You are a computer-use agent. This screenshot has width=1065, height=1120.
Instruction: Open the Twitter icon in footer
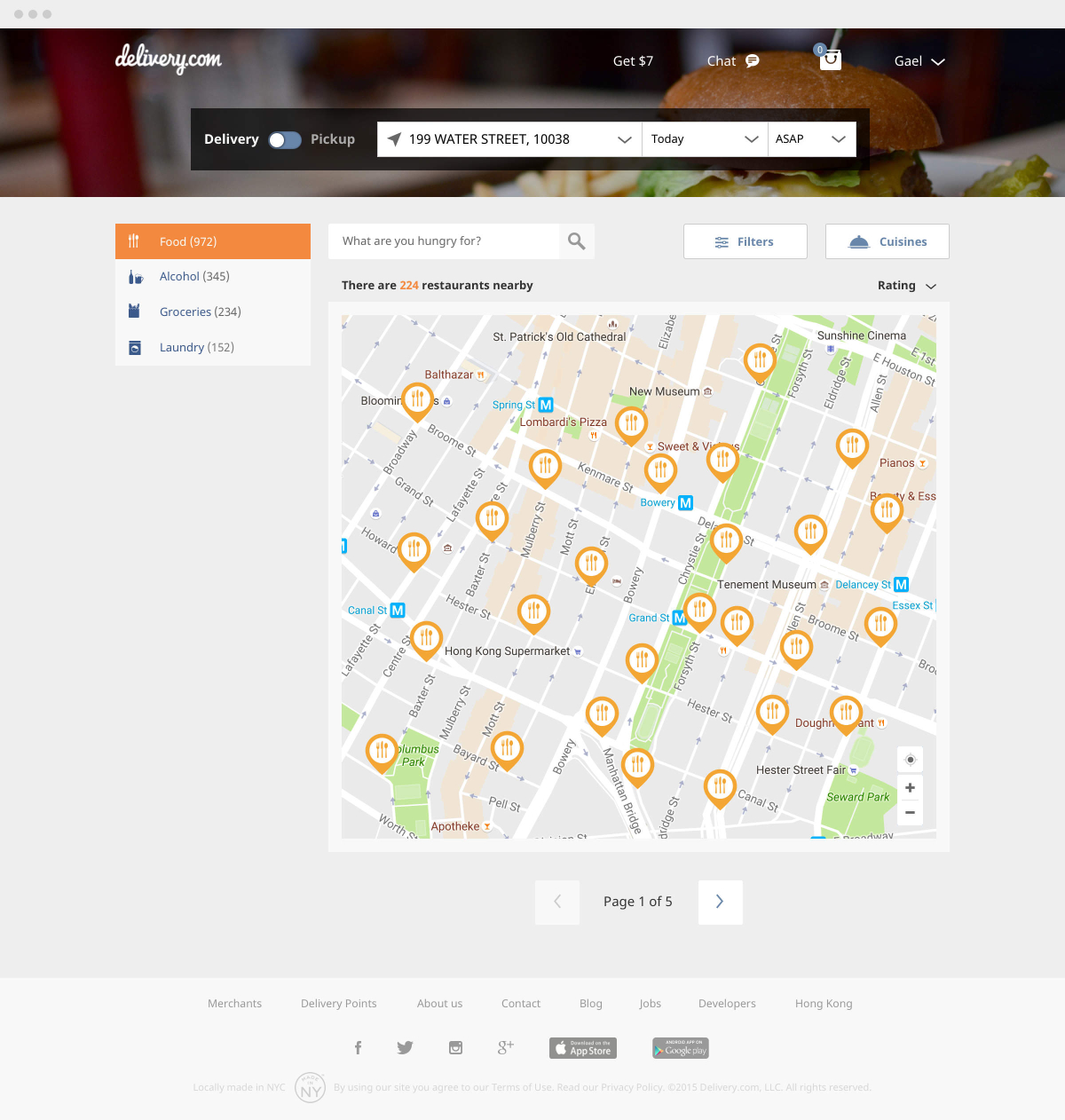coord(405,1048)
